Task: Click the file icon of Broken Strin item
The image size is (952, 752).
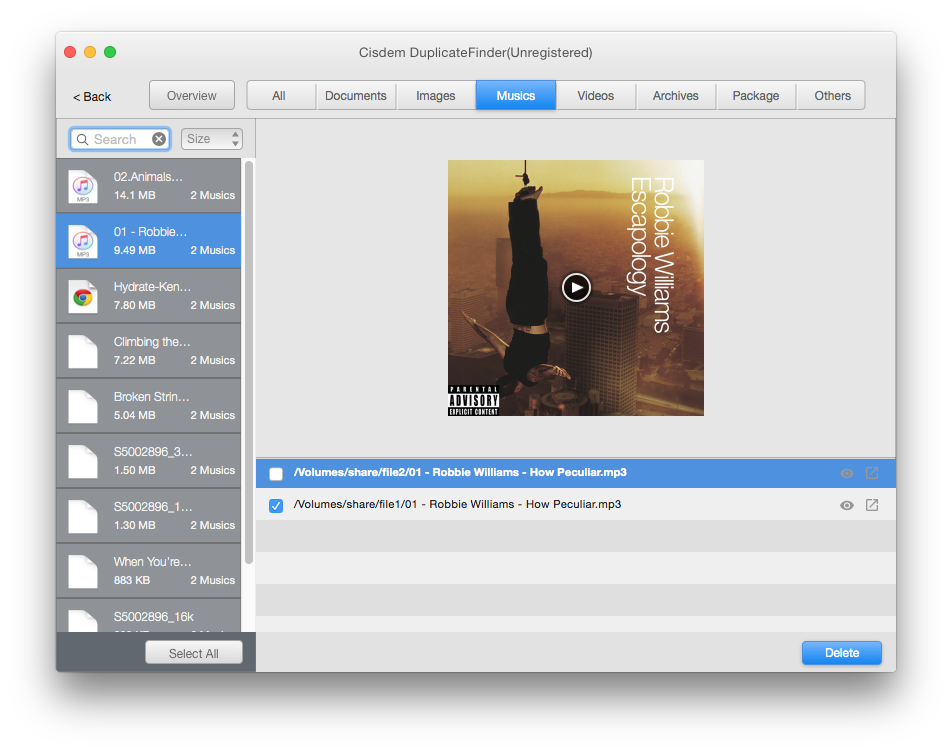Action: [x=83, y=407]
